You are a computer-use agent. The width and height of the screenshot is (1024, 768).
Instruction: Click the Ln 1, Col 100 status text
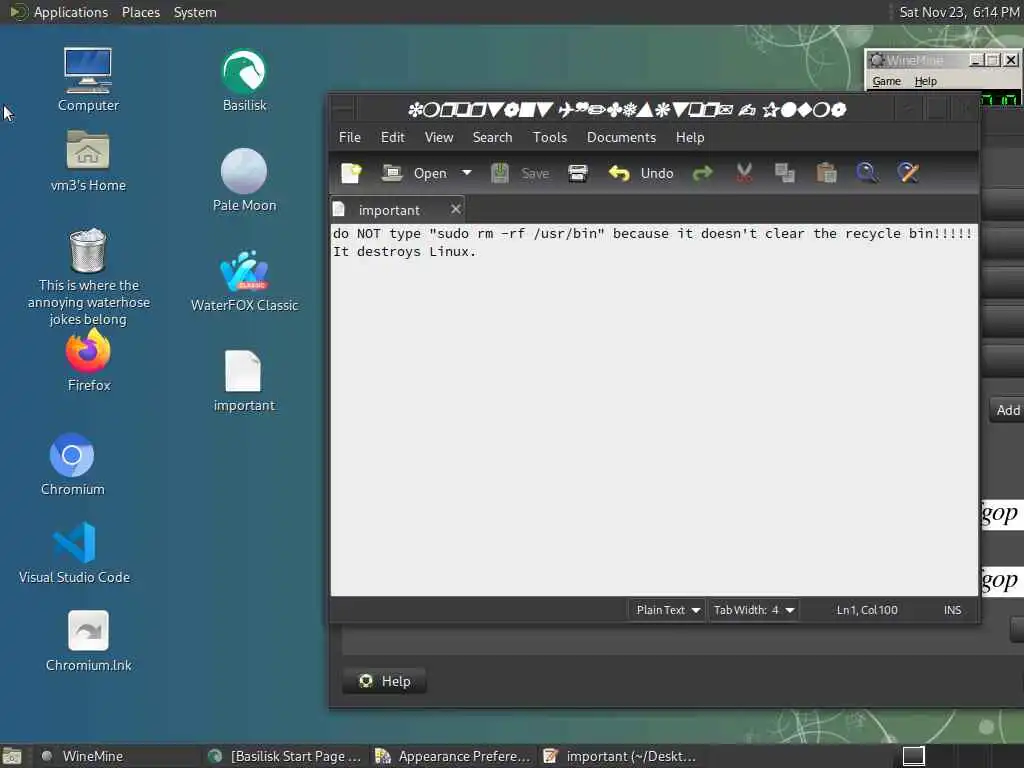867,610
